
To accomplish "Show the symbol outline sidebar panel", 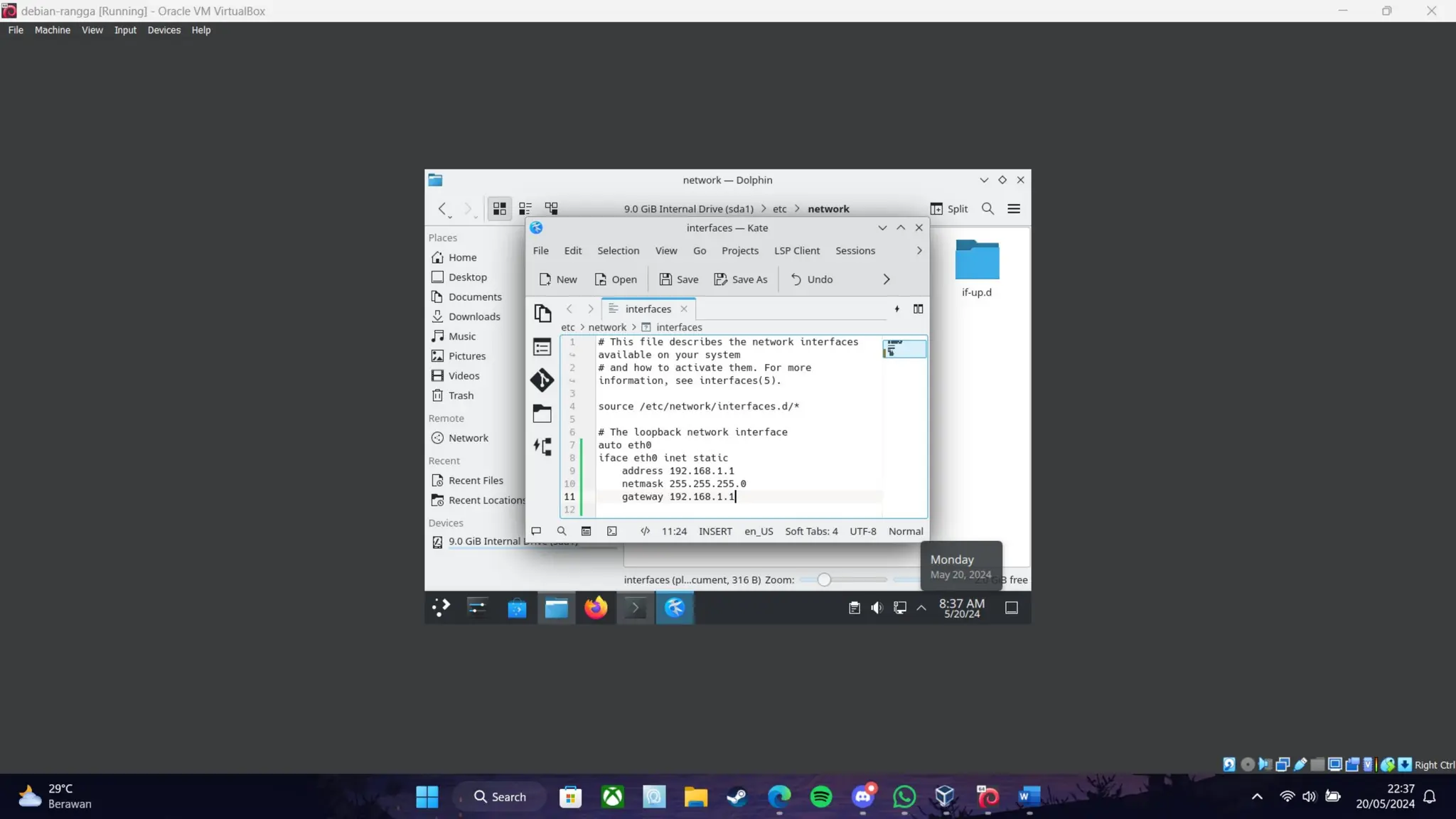I will (542, 347).
